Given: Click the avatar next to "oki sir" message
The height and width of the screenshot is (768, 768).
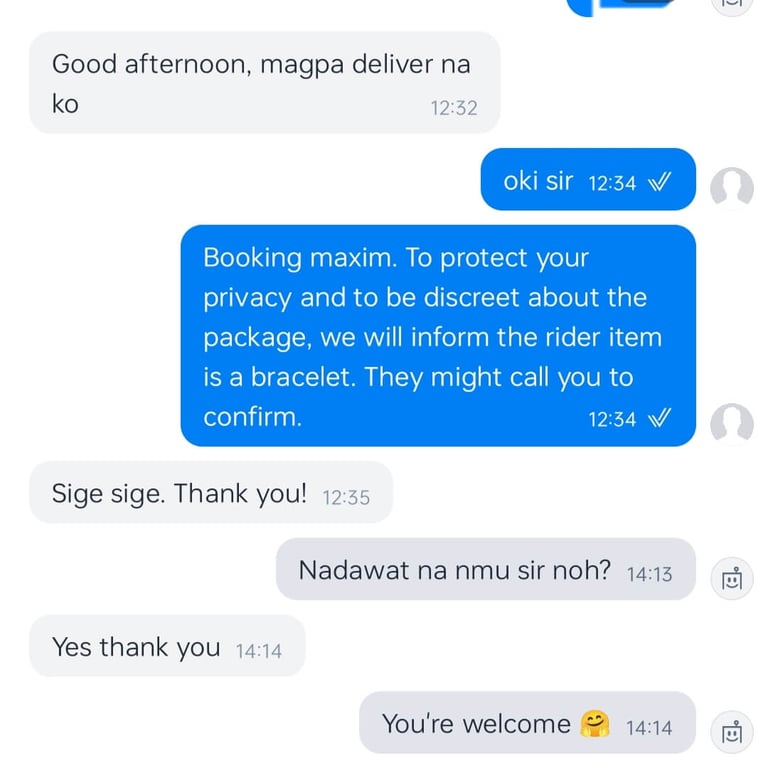Looking at the screenshot, I should click(x=732, y=188).
